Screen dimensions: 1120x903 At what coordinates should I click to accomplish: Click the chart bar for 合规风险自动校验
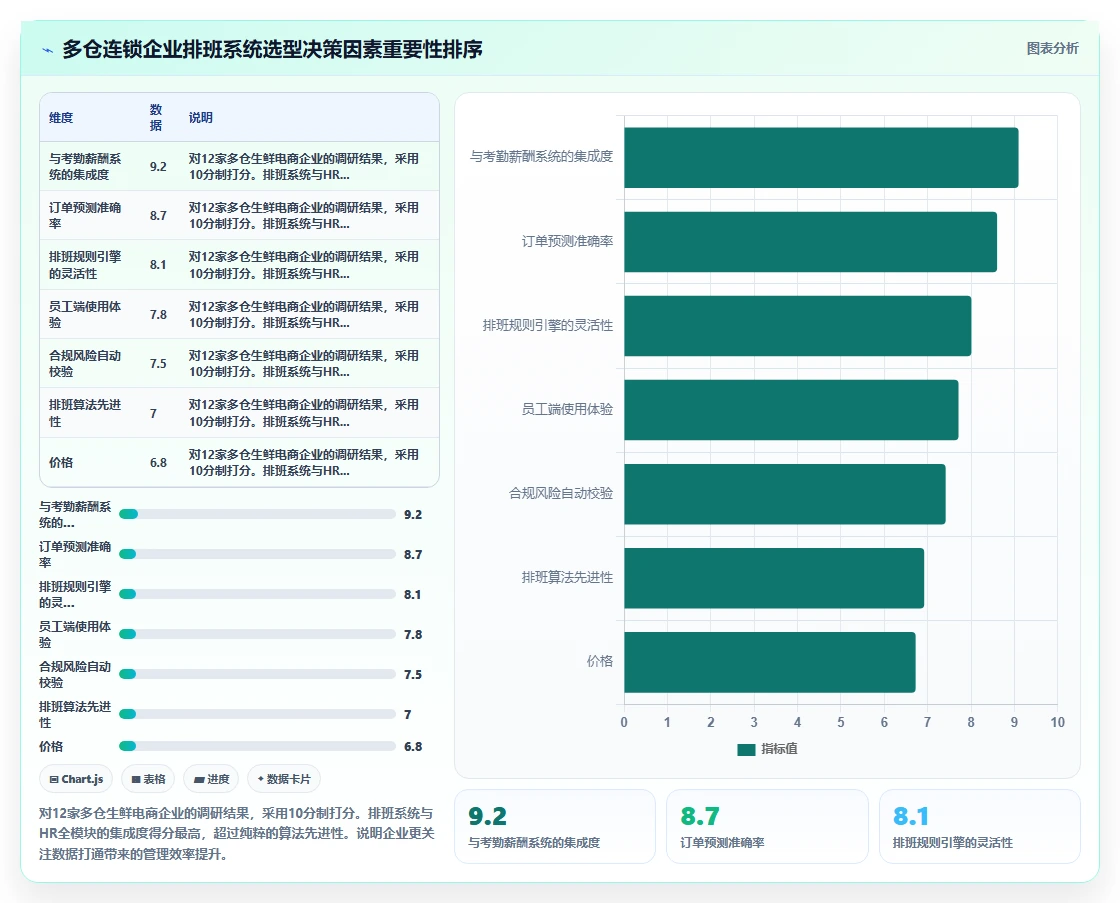tap(784, 494)
